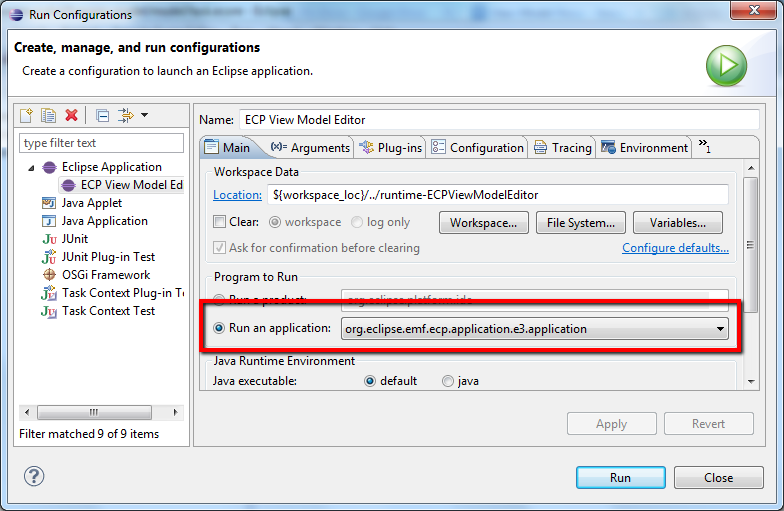
Task: Click the tree scrollbar right arrow
Action: point(175,412)
